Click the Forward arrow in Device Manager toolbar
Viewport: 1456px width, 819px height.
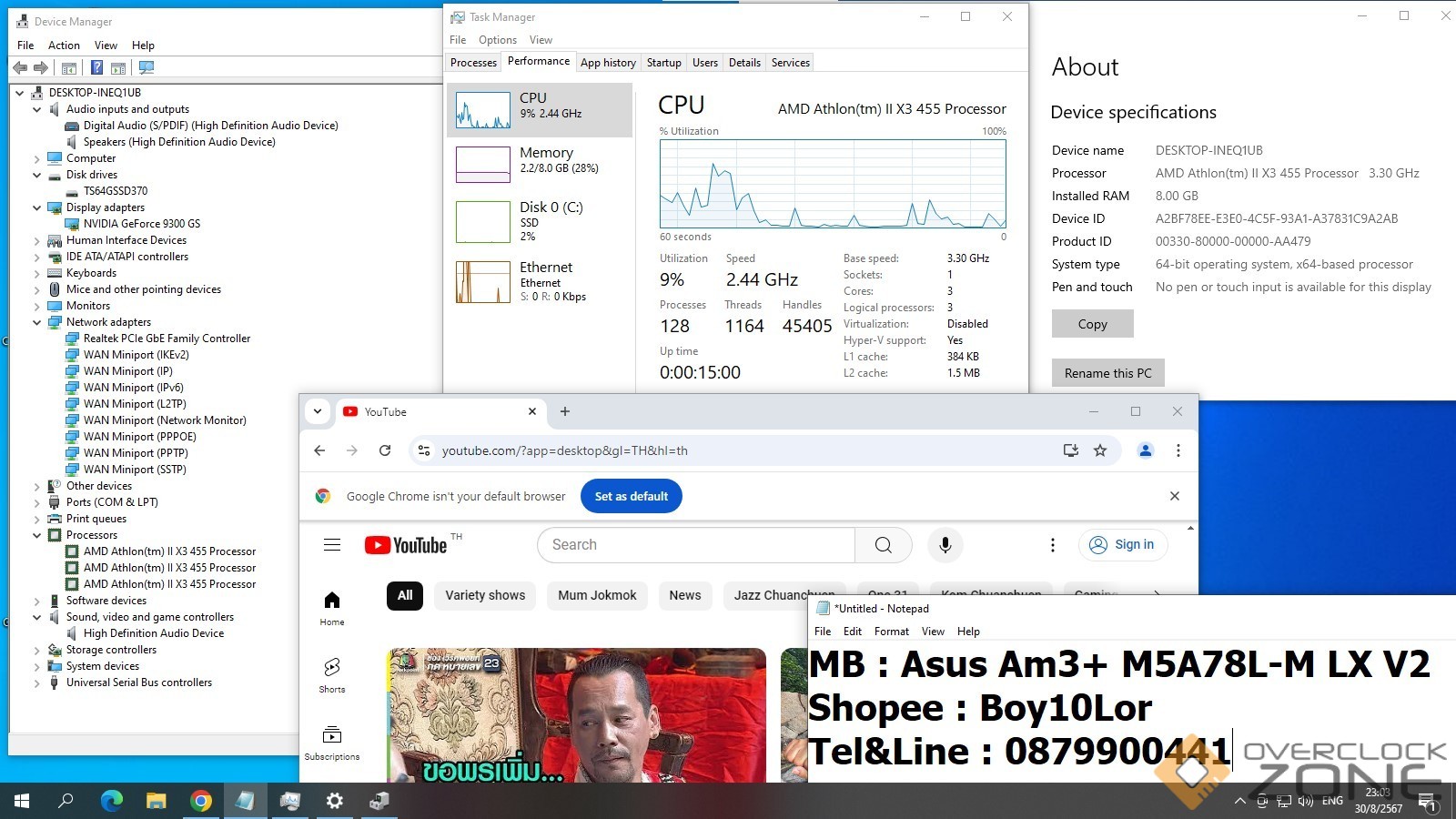pos(41,67)
